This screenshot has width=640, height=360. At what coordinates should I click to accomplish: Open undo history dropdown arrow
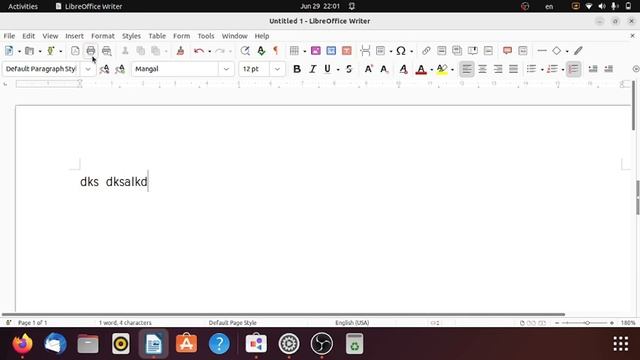(x=209, y=51)
